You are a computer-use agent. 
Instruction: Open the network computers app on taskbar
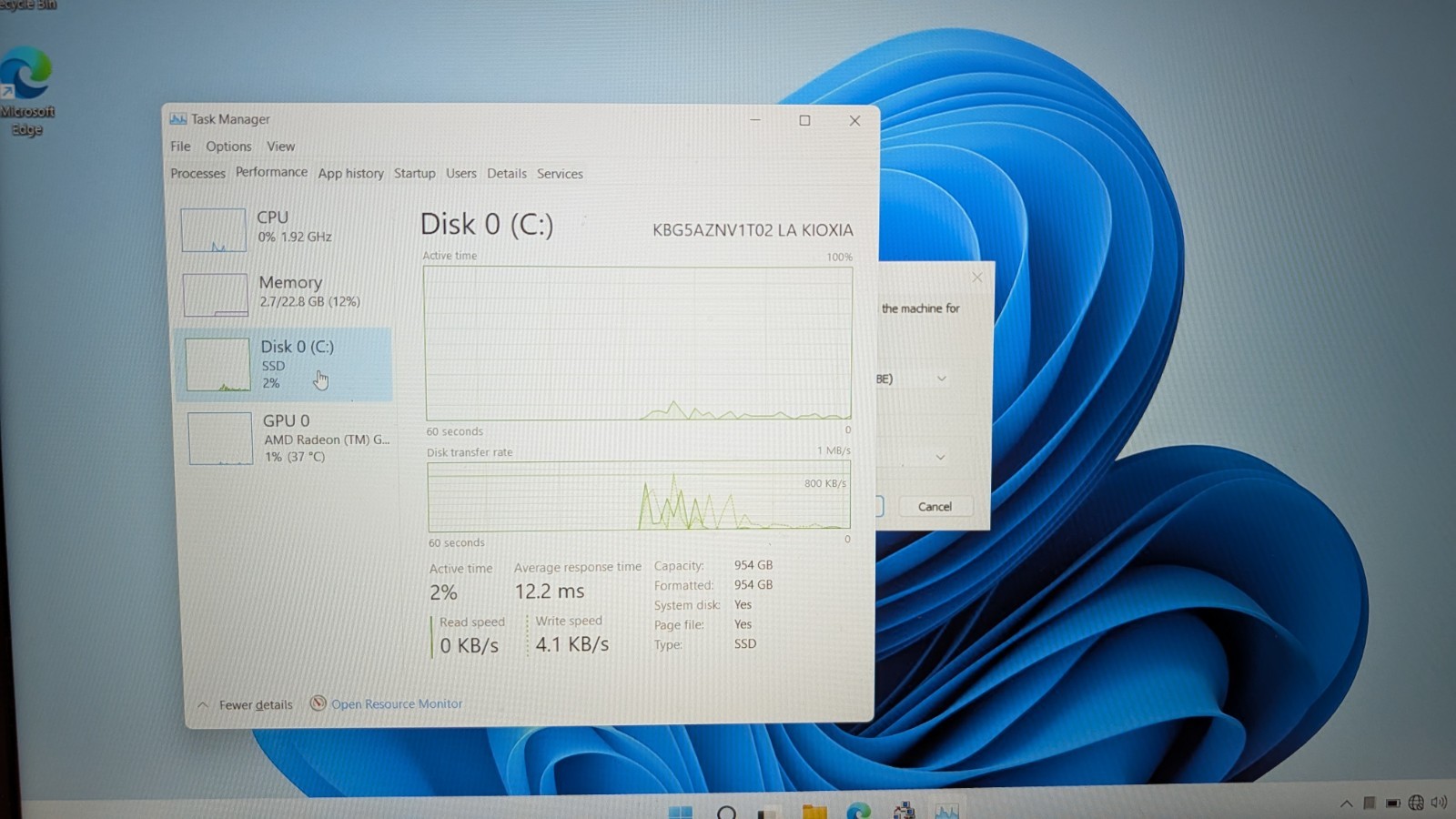coord(904,811)
